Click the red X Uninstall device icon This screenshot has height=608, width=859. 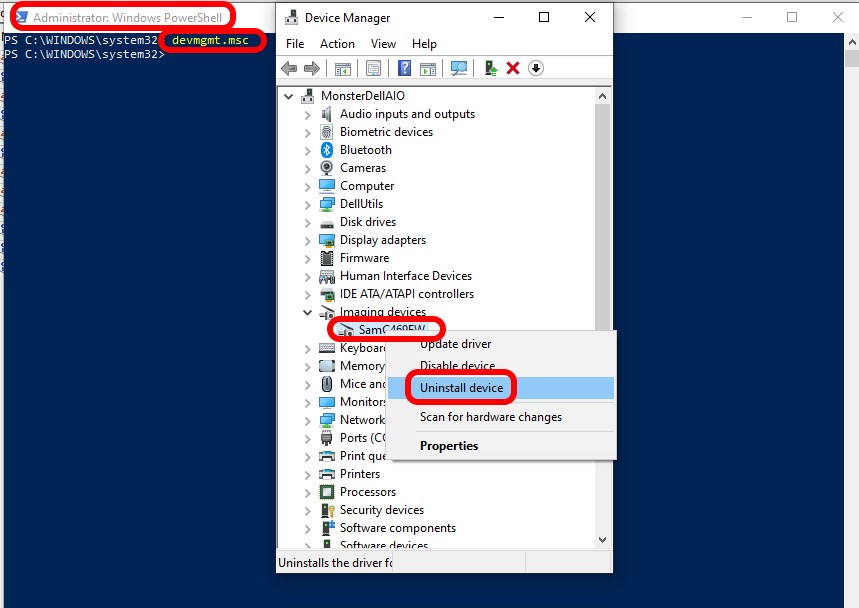pos(513,68)
